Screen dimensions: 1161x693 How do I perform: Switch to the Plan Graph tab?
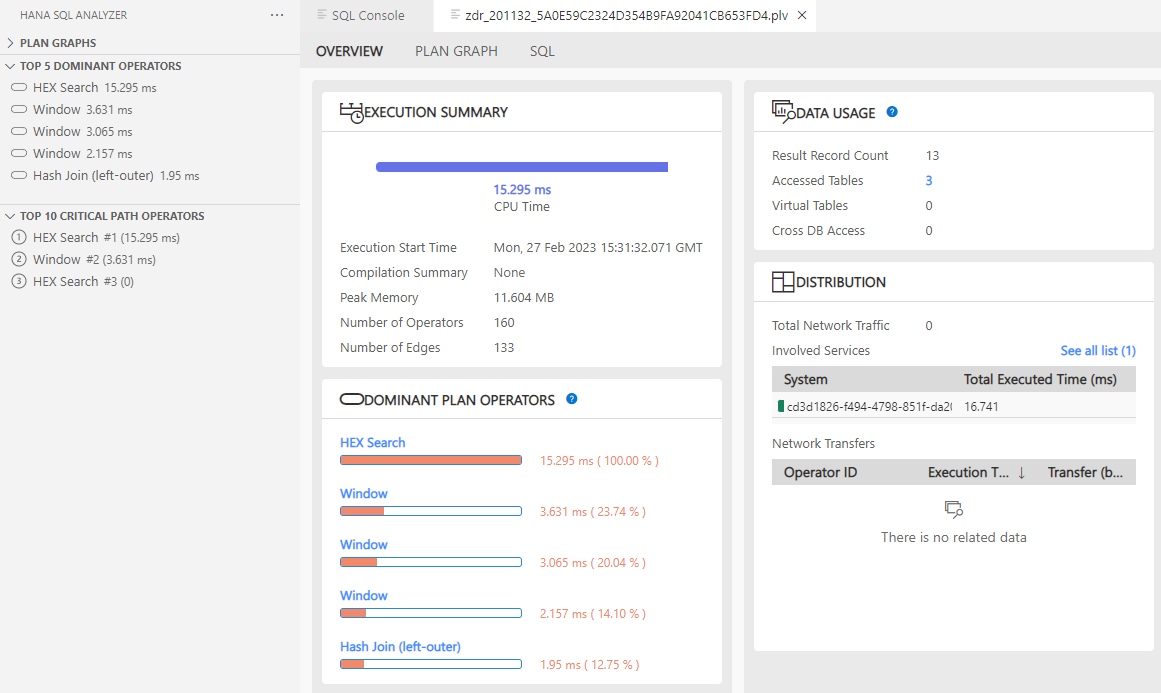pyautogui.click(x=456, y=50)
